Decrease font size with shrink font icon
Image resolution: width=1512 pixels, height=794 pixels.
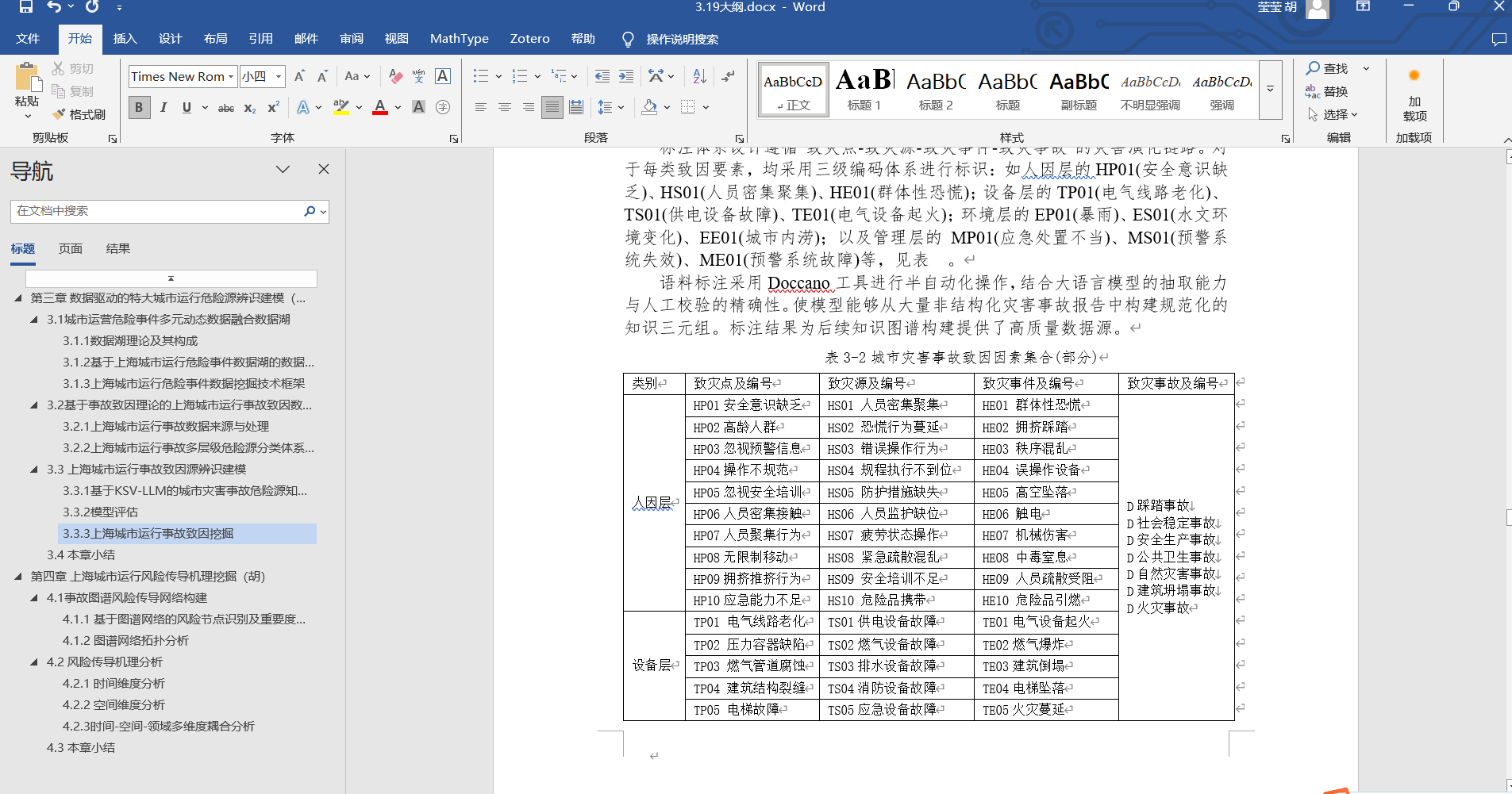pos(322,76)
